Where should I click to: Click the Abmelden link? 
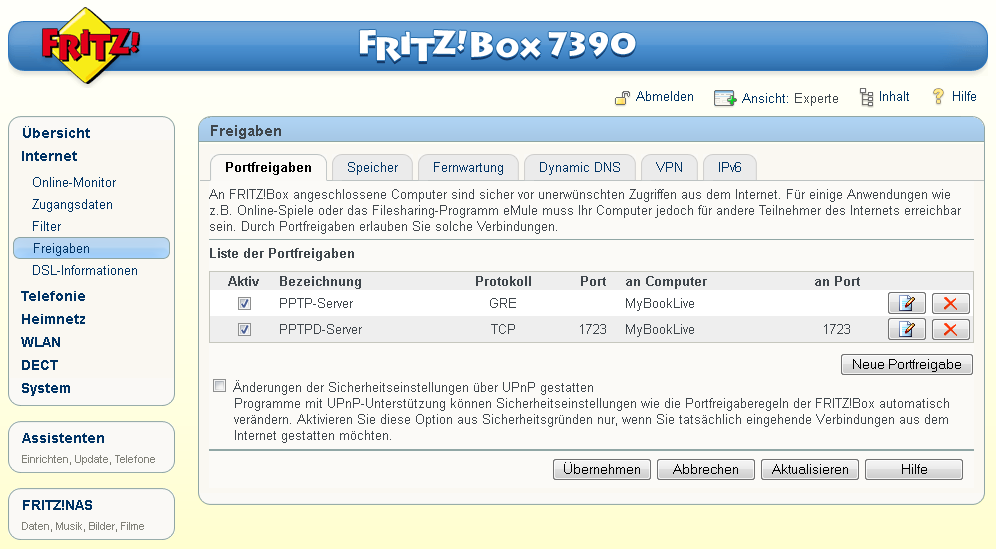[x=664, y=97]
